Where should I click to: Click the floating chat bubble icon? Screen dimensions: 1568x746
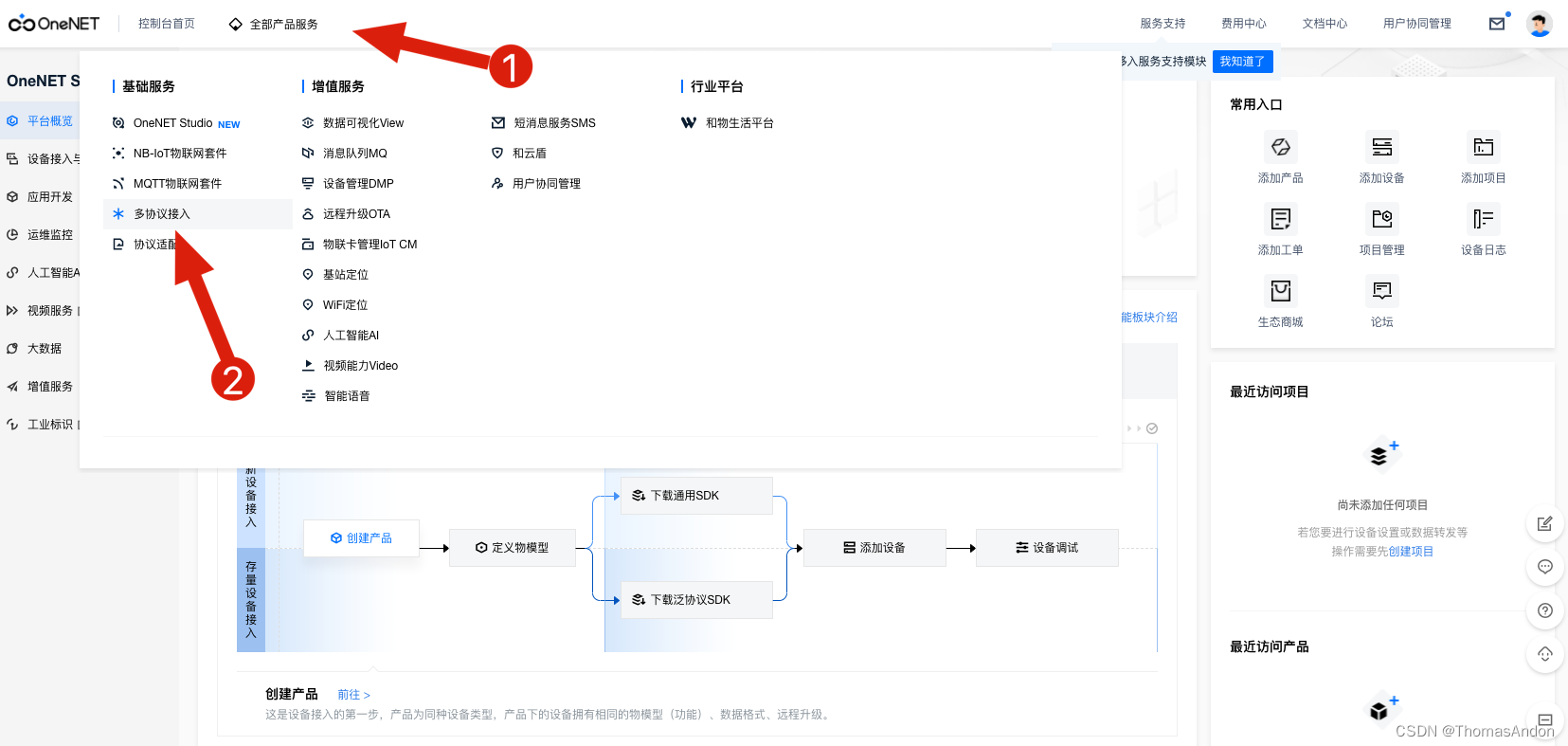1544,567
